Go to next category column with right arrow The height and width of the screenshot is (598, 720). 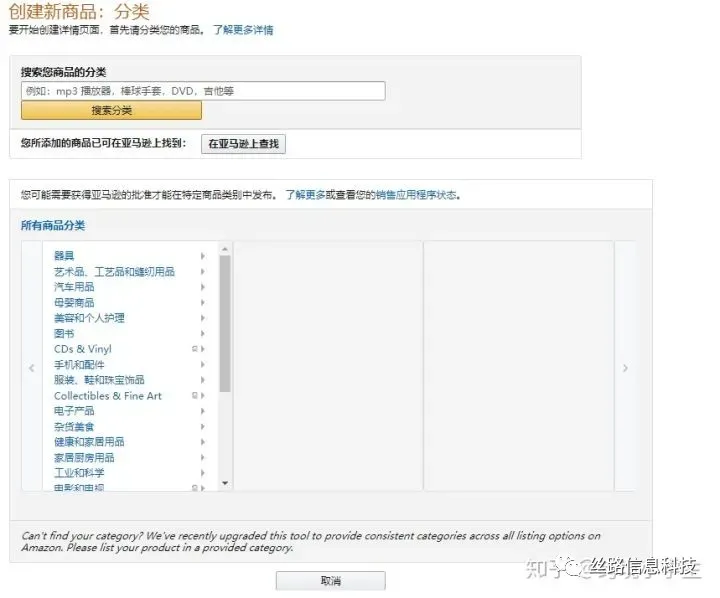click(625, 368)
